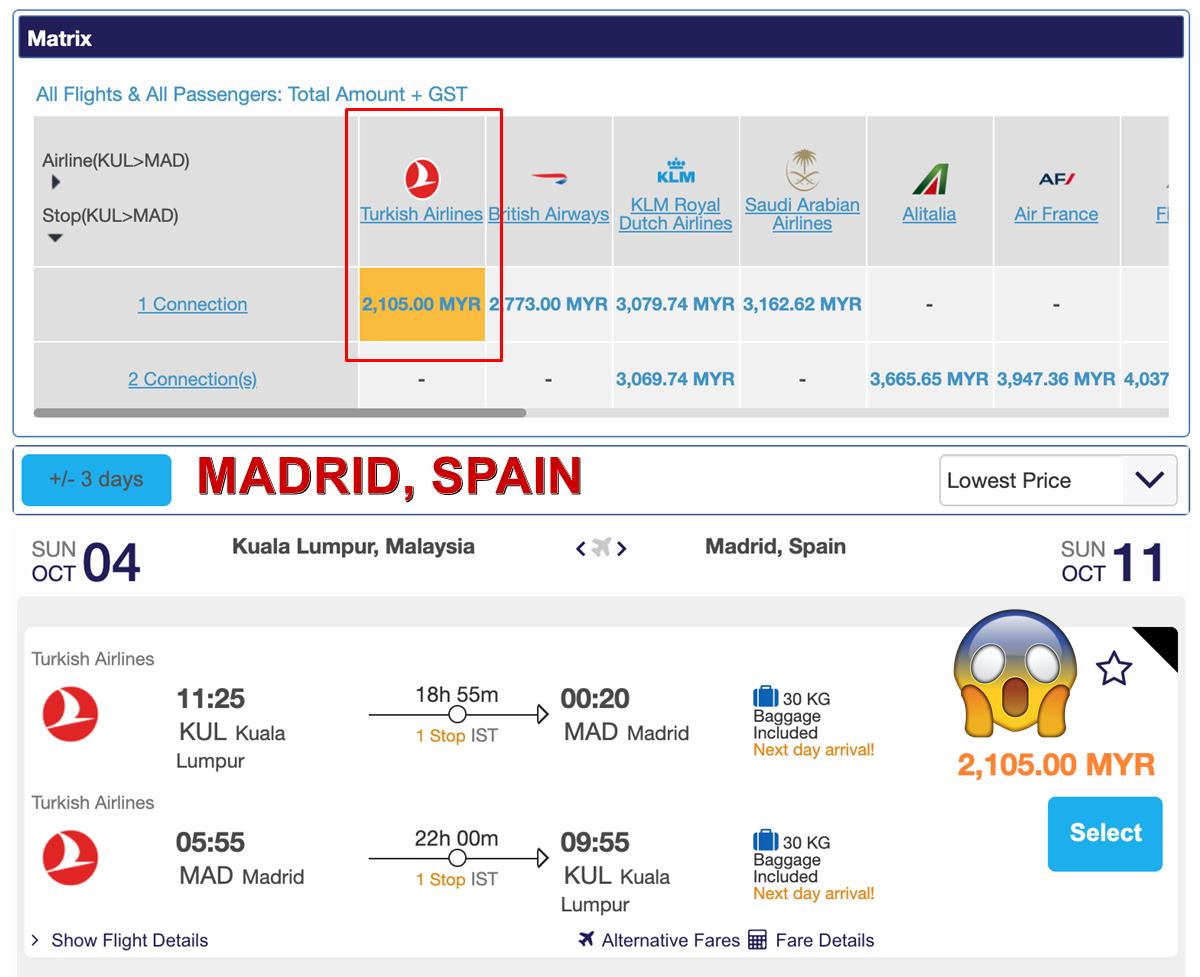1200x977 pixels.
Task: Click the matrix horizontal scrollbar
Action: point(280,412)
